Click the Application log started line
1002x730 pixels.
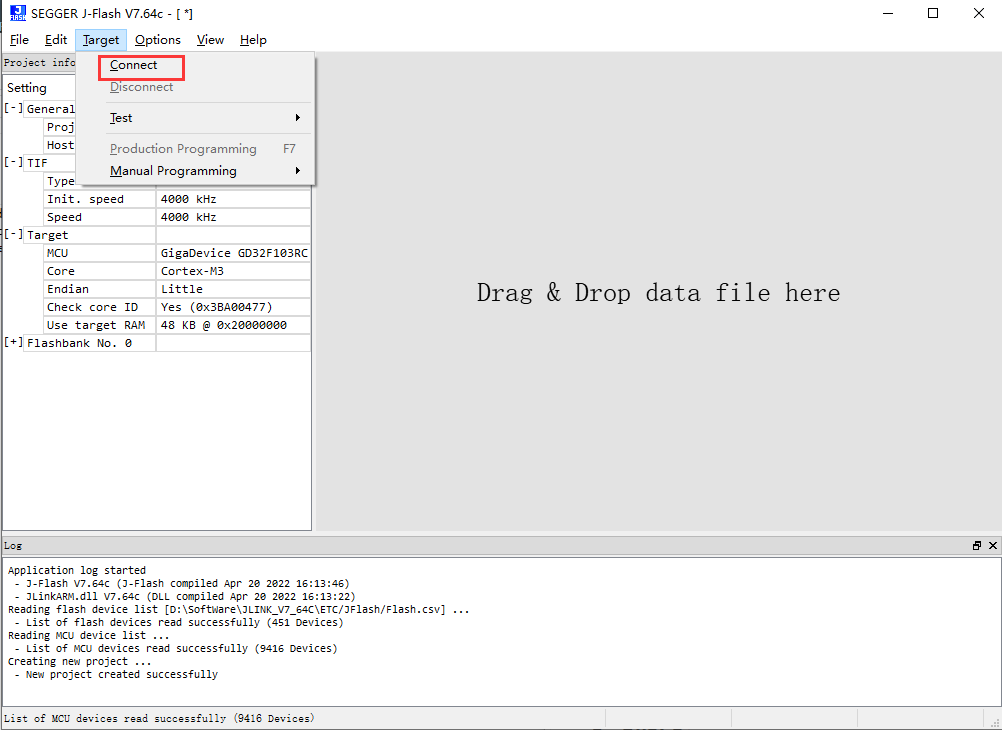tap(77, 570)
